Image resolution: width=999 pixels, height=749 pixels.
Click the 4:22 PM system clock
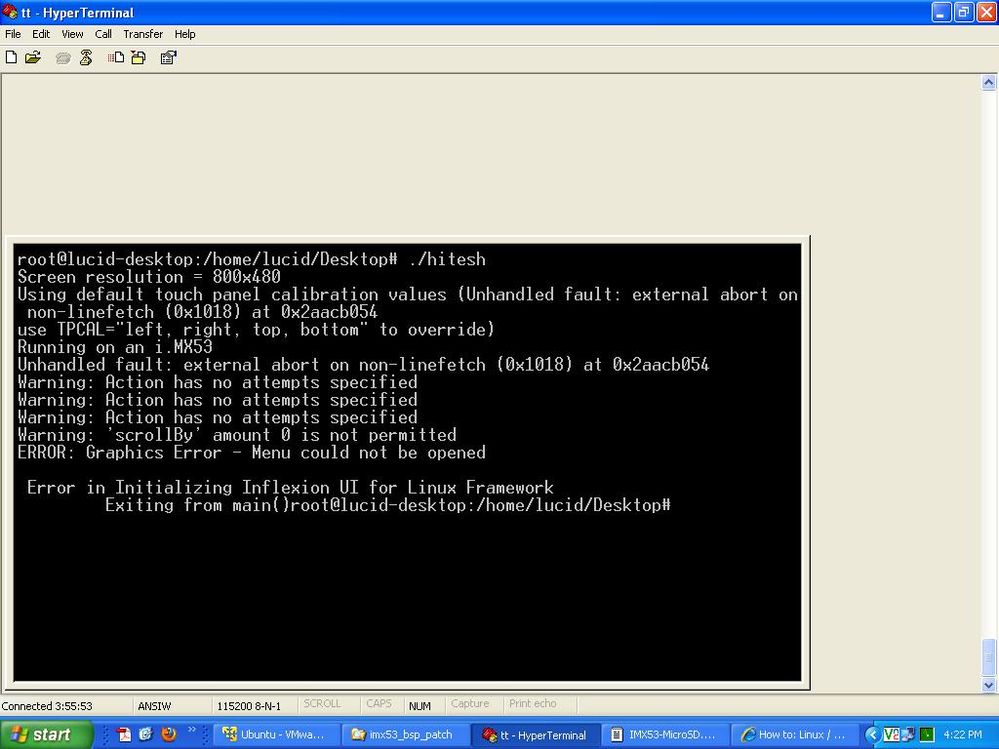963,735
